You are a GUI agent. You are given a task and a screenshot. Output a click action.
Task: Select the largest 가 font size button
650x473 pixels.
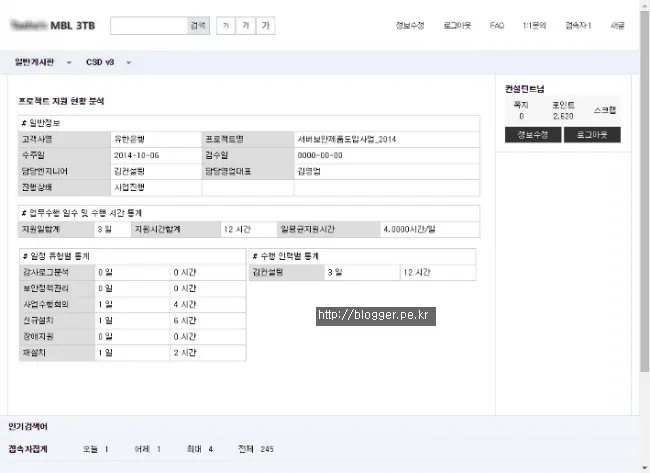(266, 26)
